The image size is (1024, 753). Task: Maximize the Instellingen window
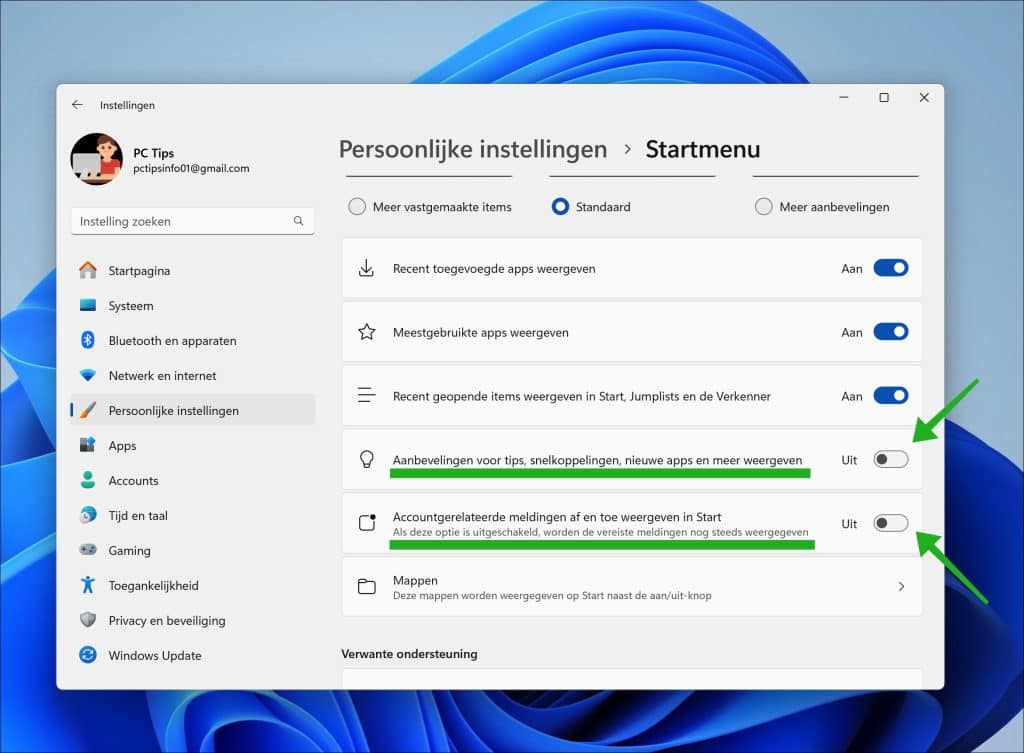[x=884, y=97]
